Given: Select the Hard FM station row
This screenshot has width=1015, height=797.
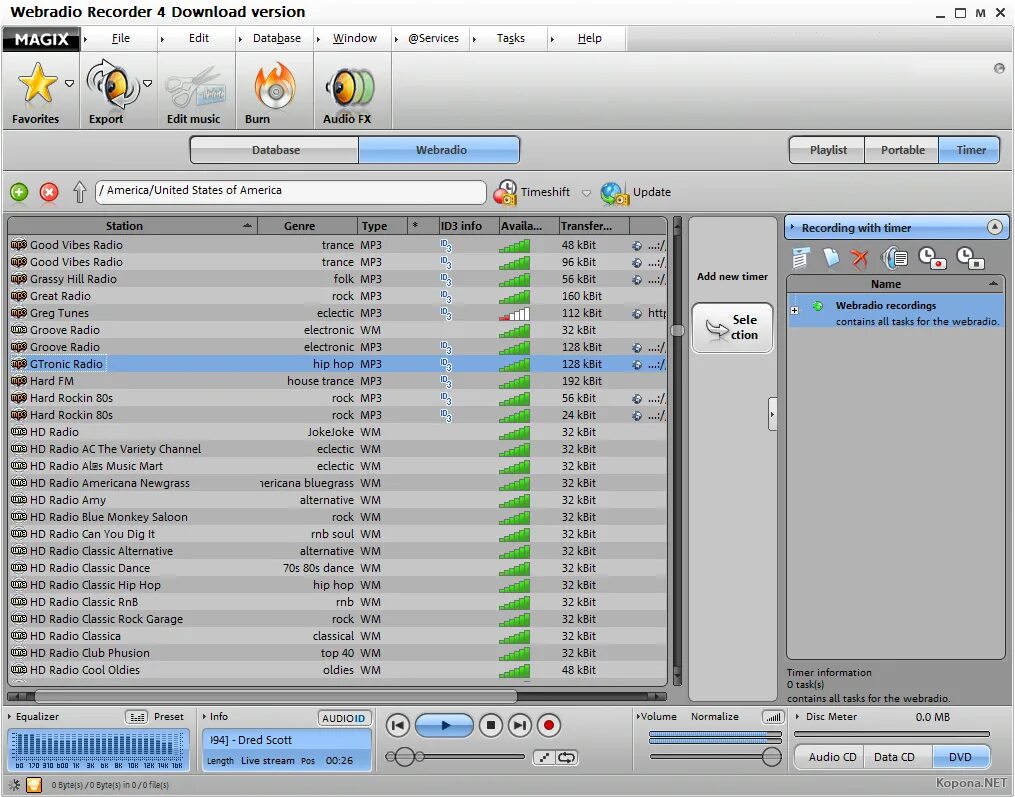Looking at the screenshot, I should (337, 381).
